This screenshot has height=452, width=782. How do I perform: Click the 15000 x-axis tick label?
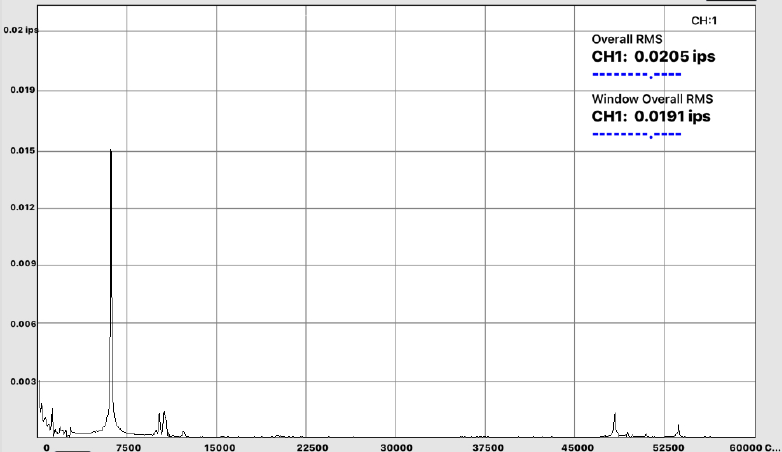(x=219, y=446)
